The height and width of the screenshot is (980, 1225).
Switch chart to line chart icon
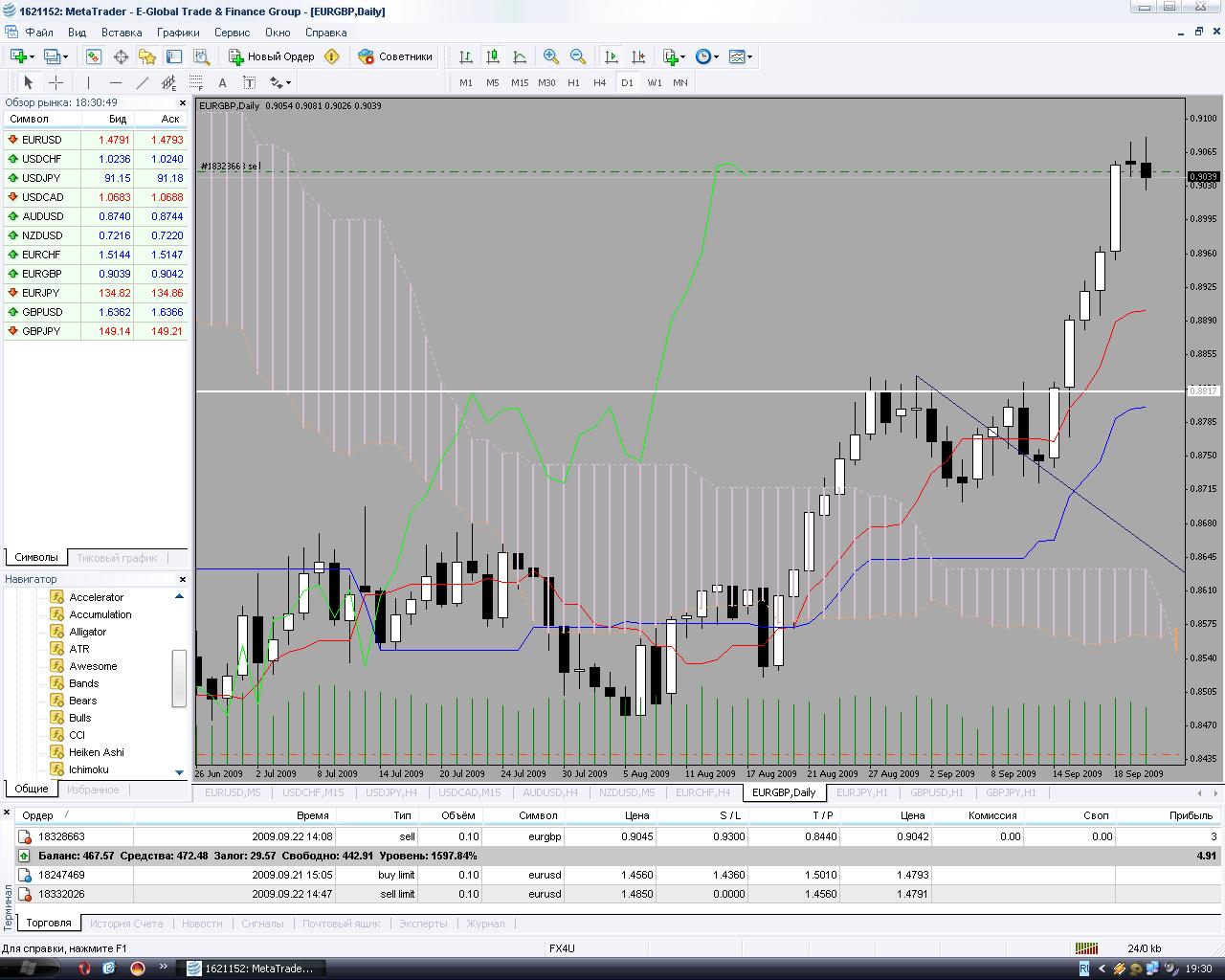520,56
